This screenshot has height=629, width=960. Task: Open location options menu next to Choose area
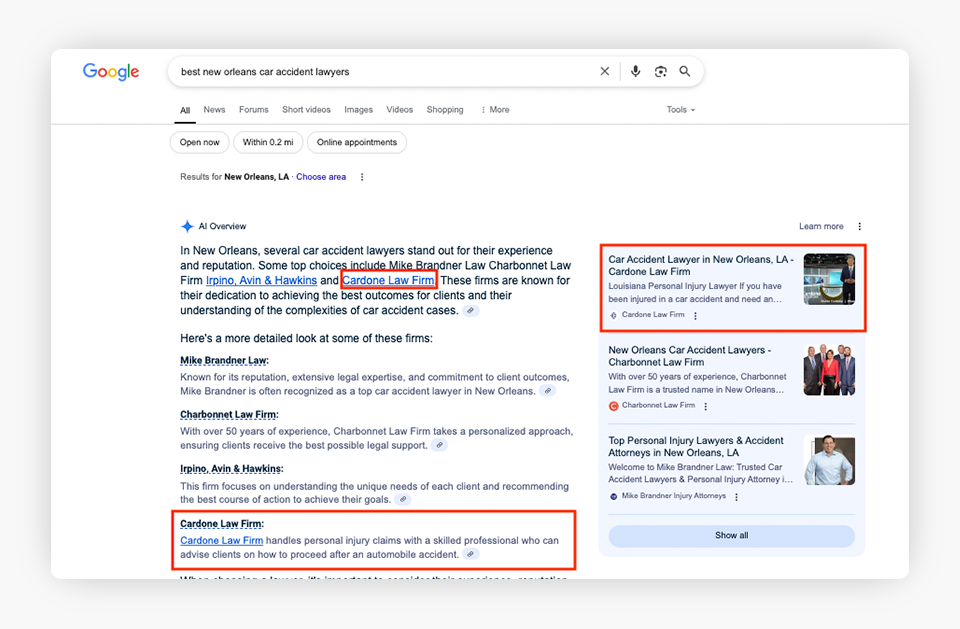tap(362, 177)
